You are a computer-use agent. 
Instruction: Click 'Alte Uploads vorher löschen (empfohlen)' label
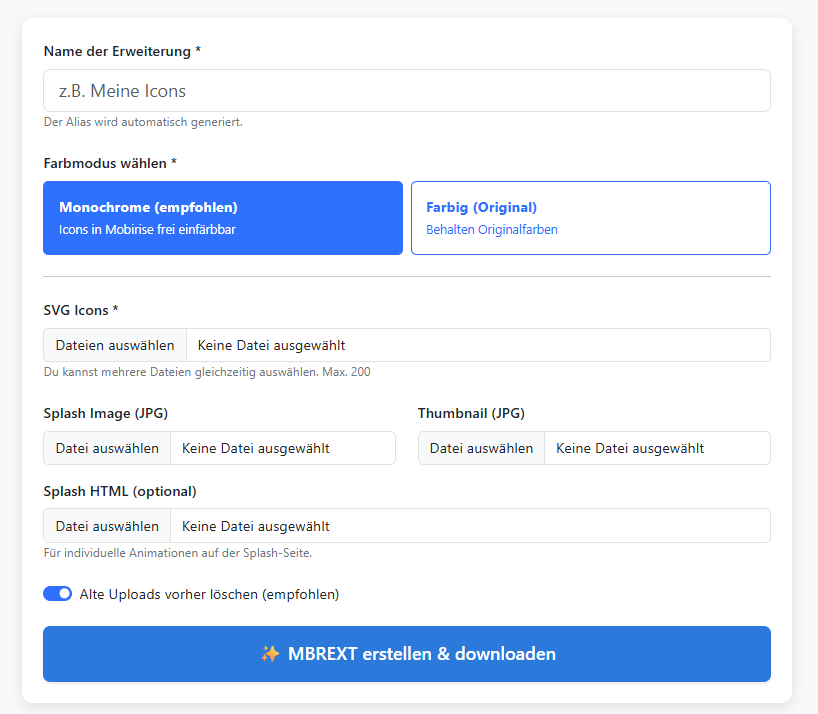pos(209,595)
